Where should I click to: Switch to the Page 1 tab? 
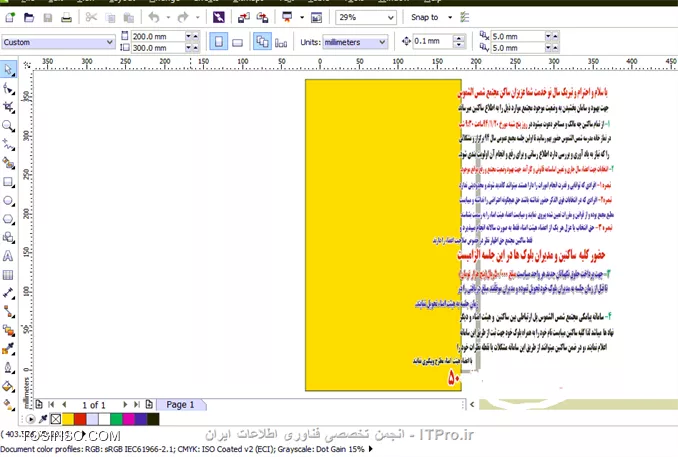tap(181, 405)
